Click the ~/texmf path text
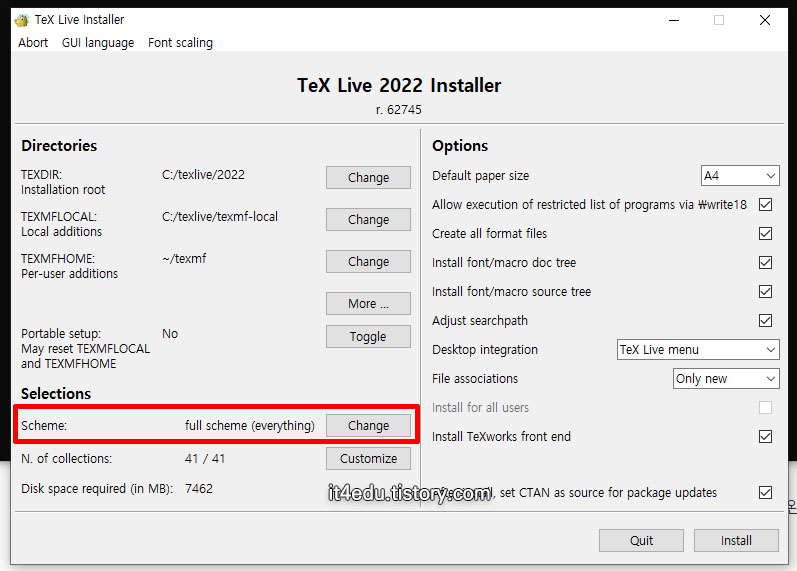 (x=184, y=259)
